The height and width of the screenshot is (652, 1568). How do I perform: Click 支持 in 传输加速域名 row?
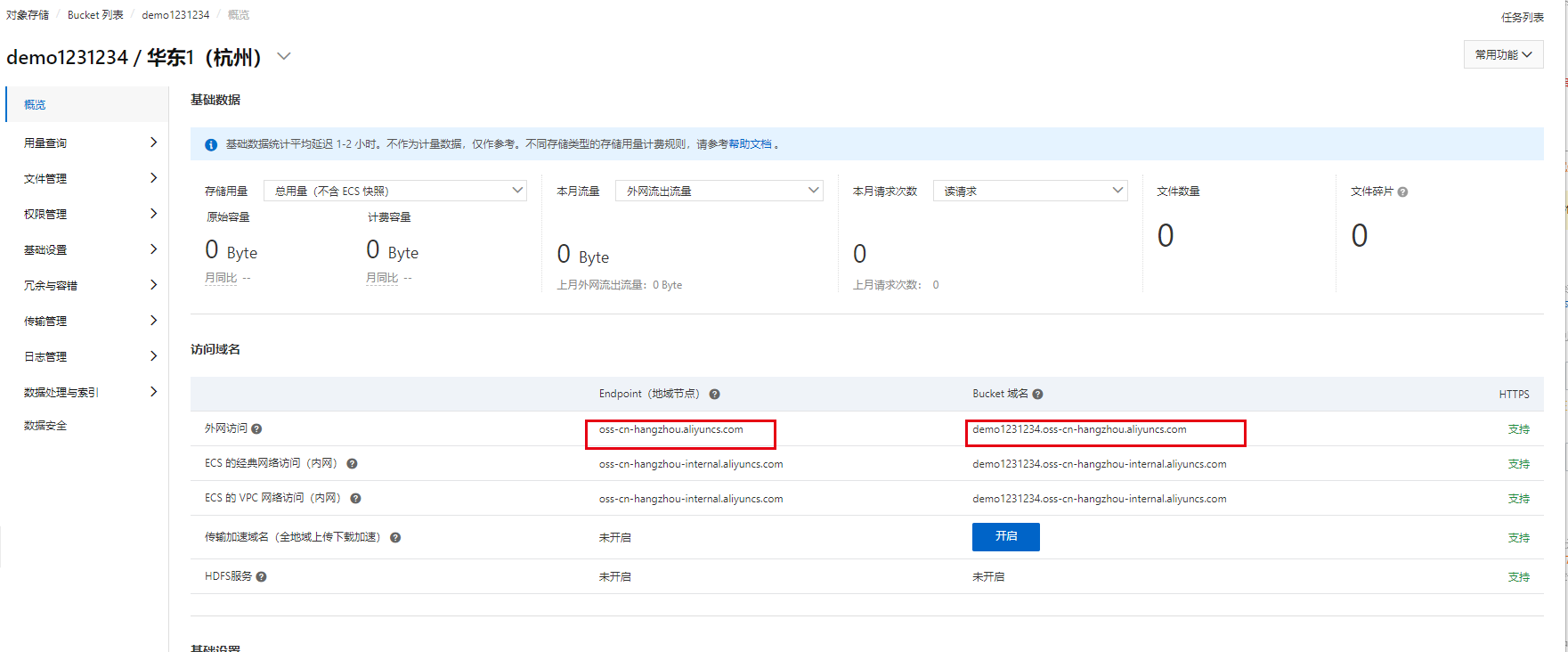[1519, 538]
